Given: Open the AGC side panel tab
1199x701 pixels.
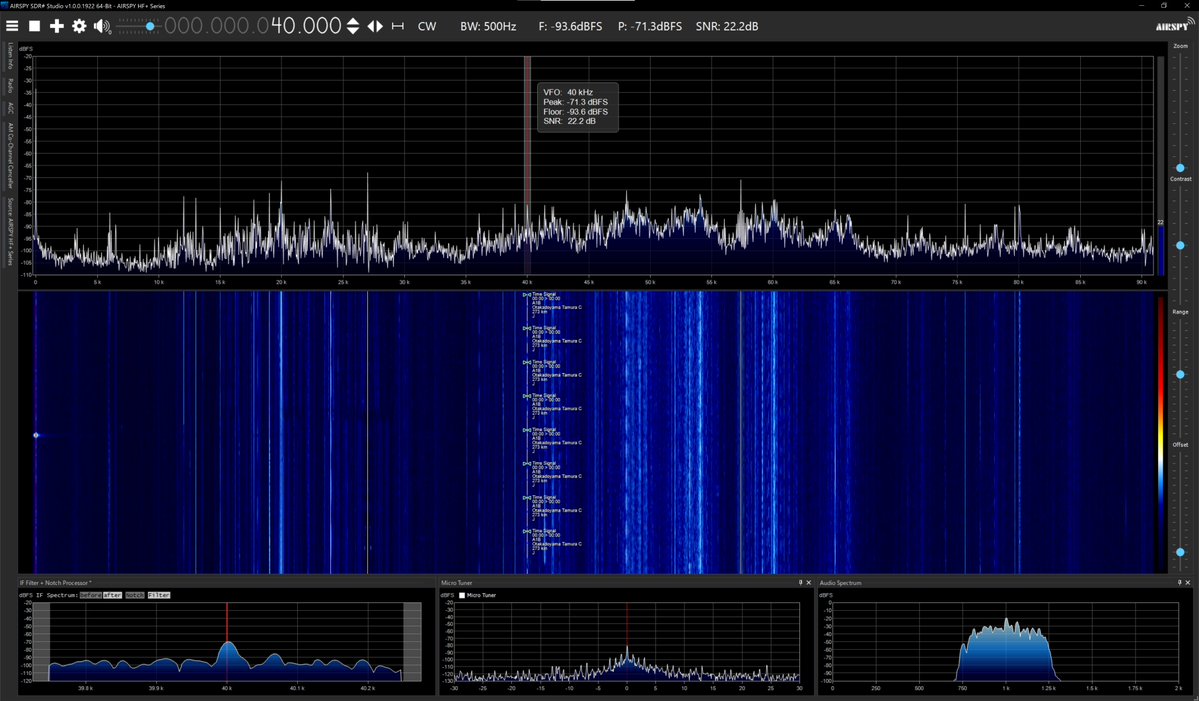Looking at the screenshot, I should pyautogui.click(x=10, y=108).
